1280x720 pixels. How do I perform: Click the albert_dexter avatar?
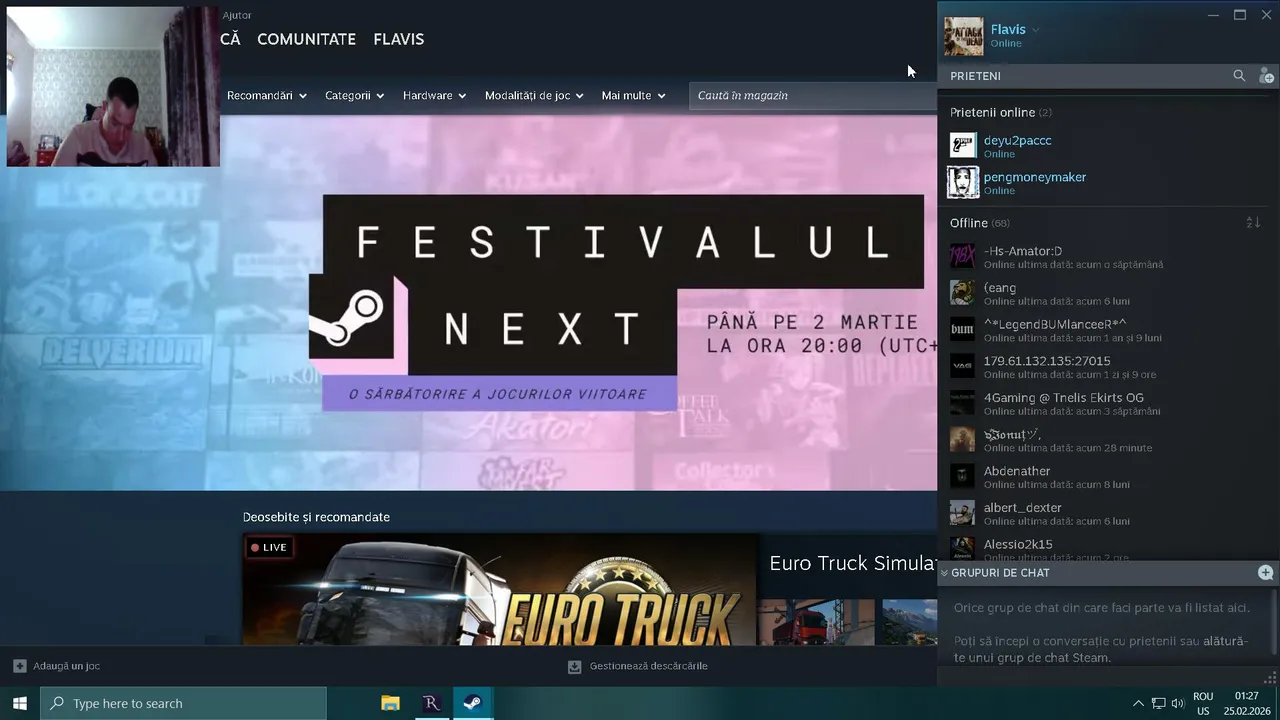point(962,513)
